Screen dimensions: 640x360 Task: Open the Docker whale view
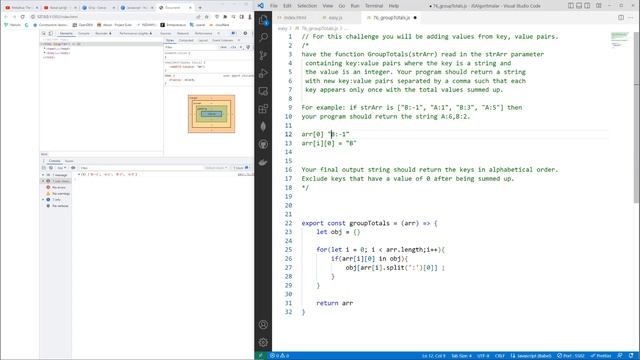click(x=263, y=162)
